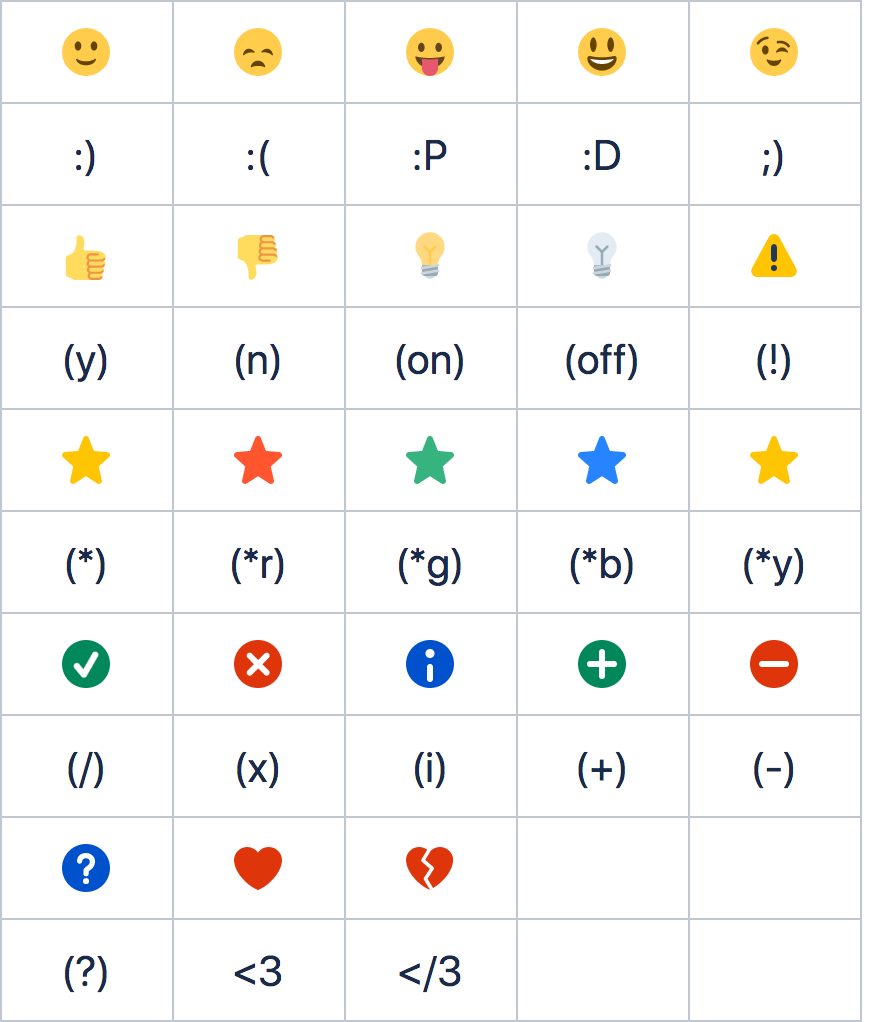Click the grey unlit light bulb icon
Screen dimensions: 880x1022
602,255
